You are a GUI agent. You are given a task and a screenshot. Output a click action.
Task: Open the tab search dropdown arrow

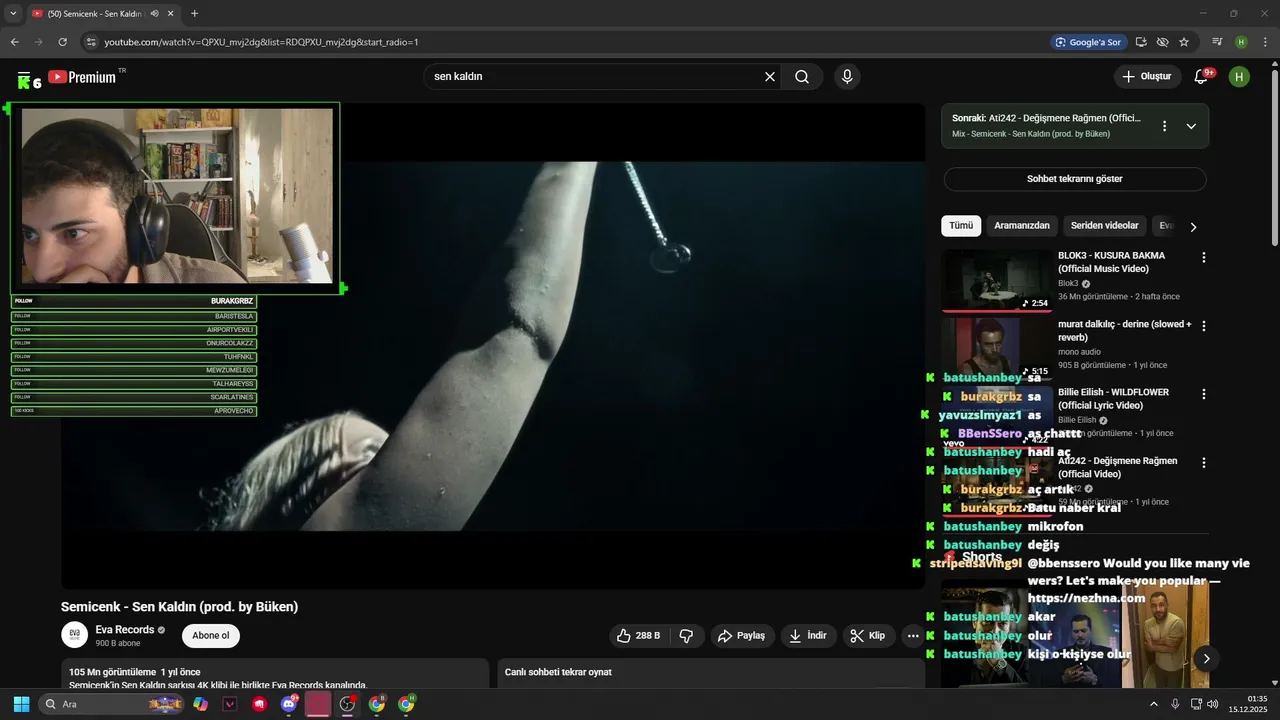tap(13, 14)
